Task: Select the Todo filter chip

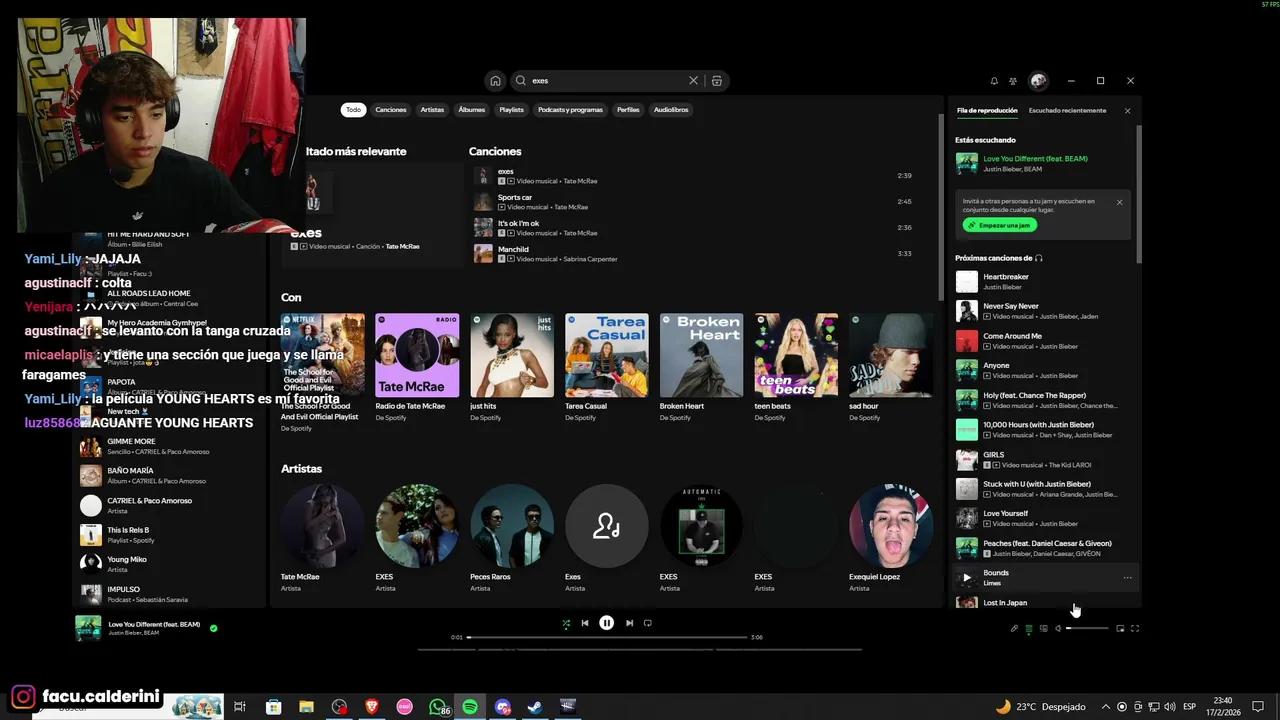Action: point(353,110)
